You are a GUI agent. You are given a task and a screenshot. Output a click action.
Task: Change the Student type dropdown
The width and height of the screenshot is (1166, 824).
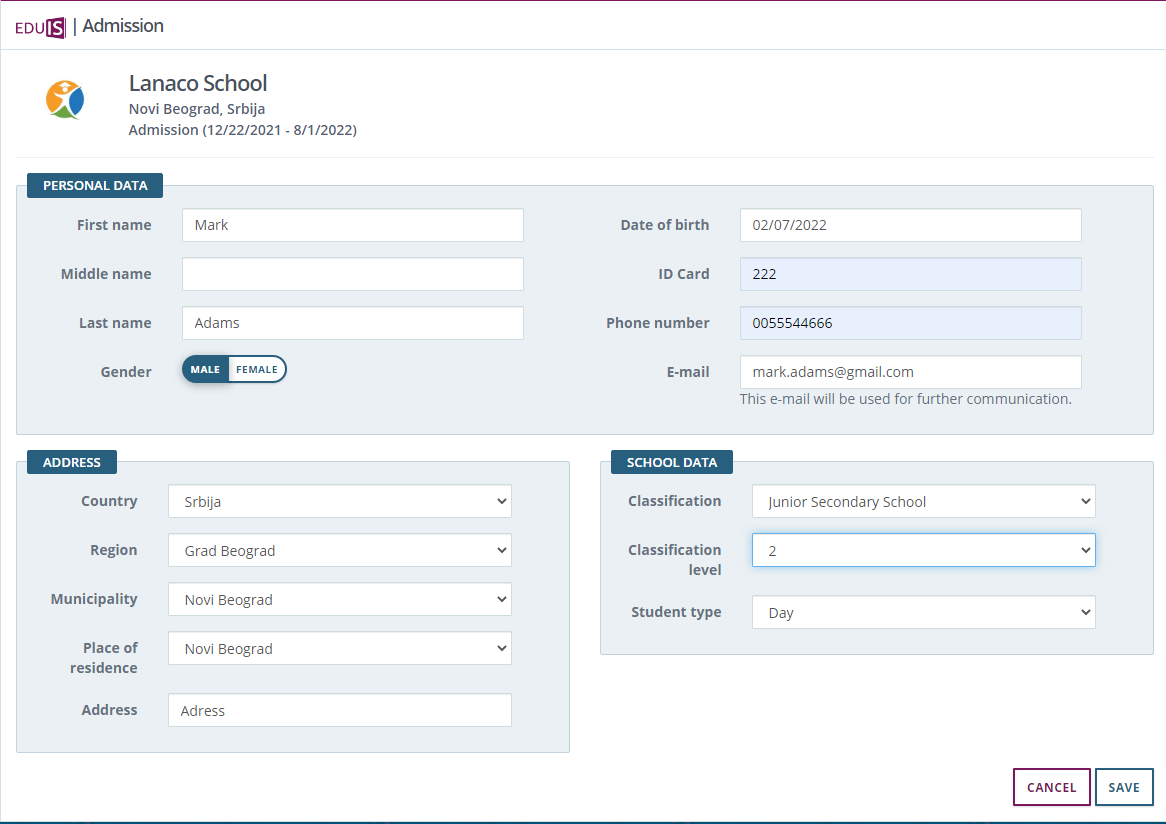click(x=923, y=613)
